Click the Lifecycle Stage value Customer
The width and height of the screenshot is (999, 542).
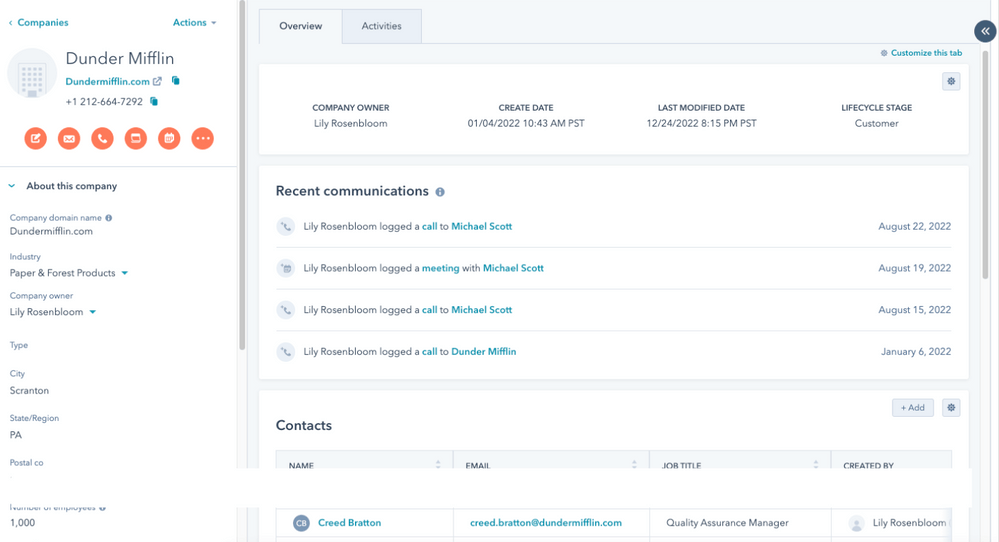coord(876,124)
